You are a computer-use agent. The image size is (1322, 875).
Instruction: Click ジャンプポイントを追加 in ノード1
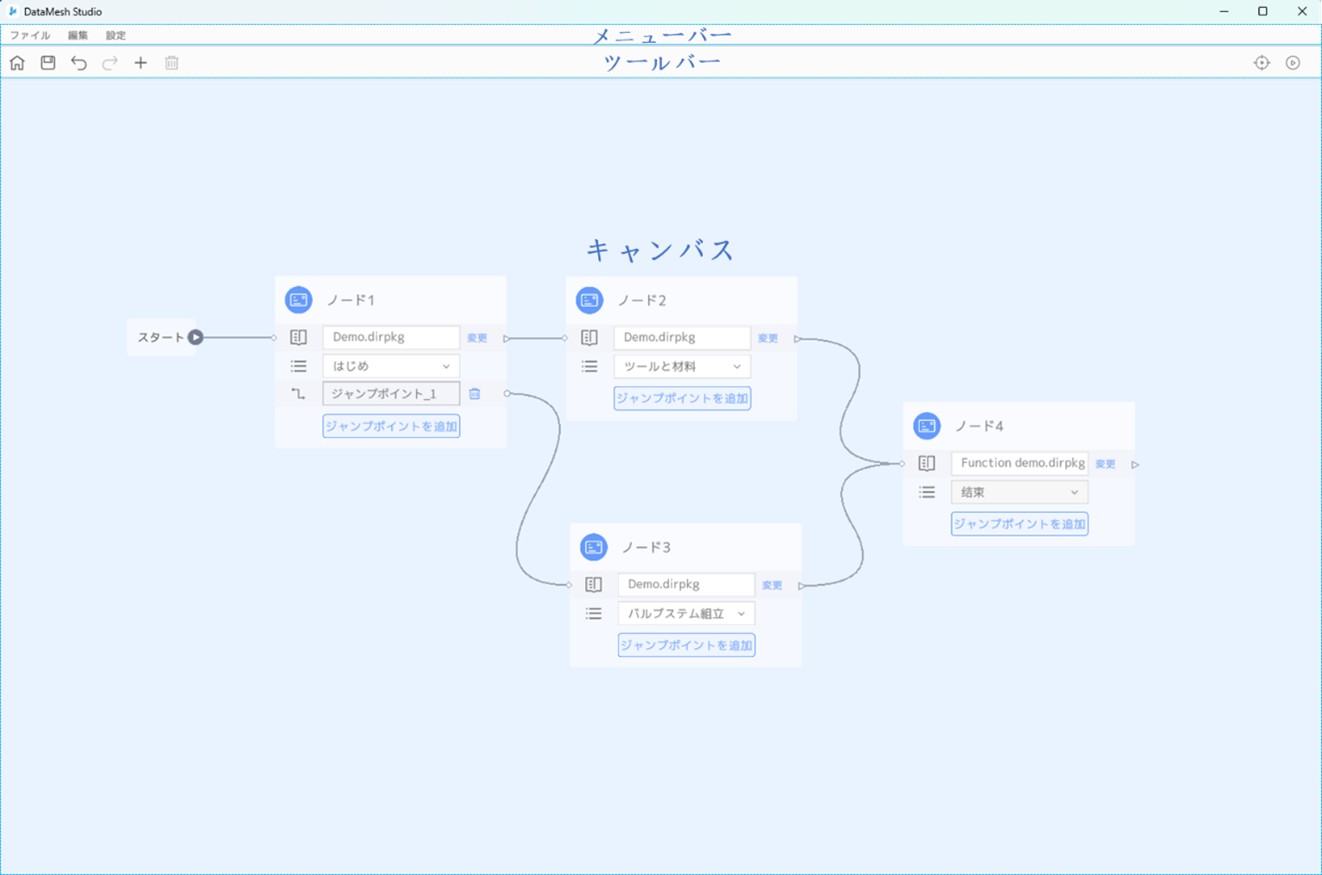(x=391, y=426)
